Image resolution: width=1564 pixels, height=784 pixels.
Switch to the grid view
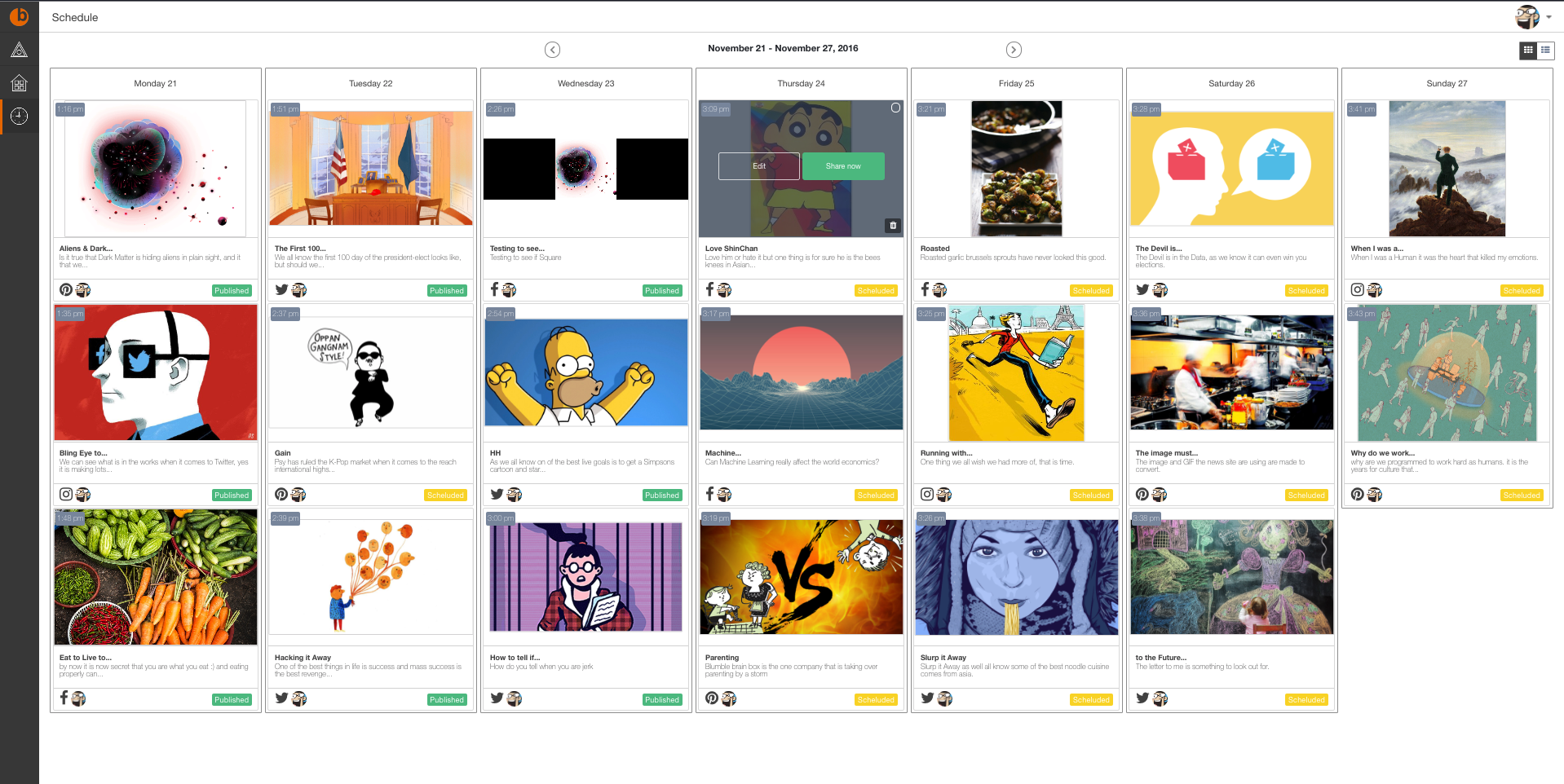pos(1528,51)
